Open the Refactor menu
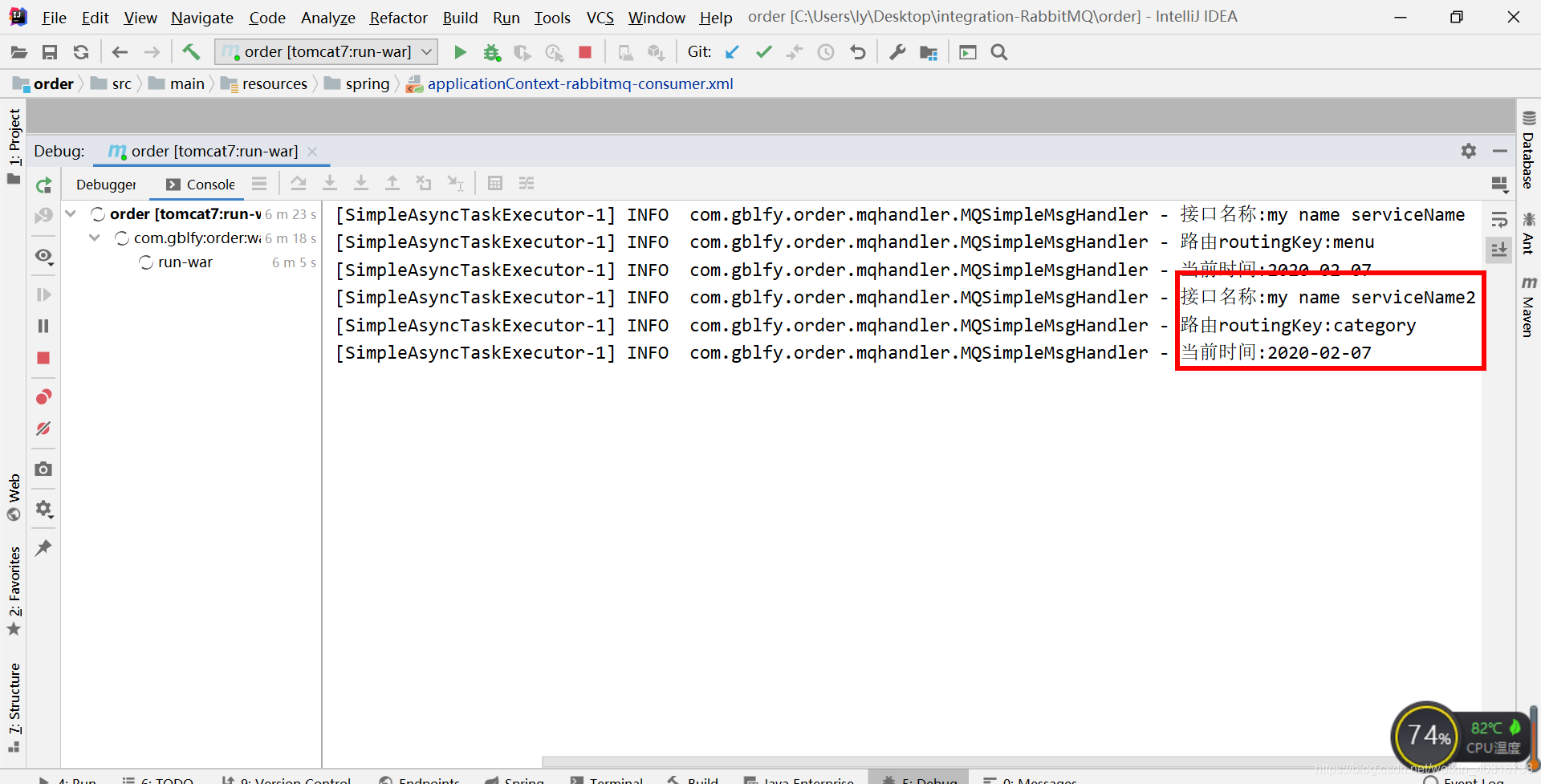 [398, 17]
